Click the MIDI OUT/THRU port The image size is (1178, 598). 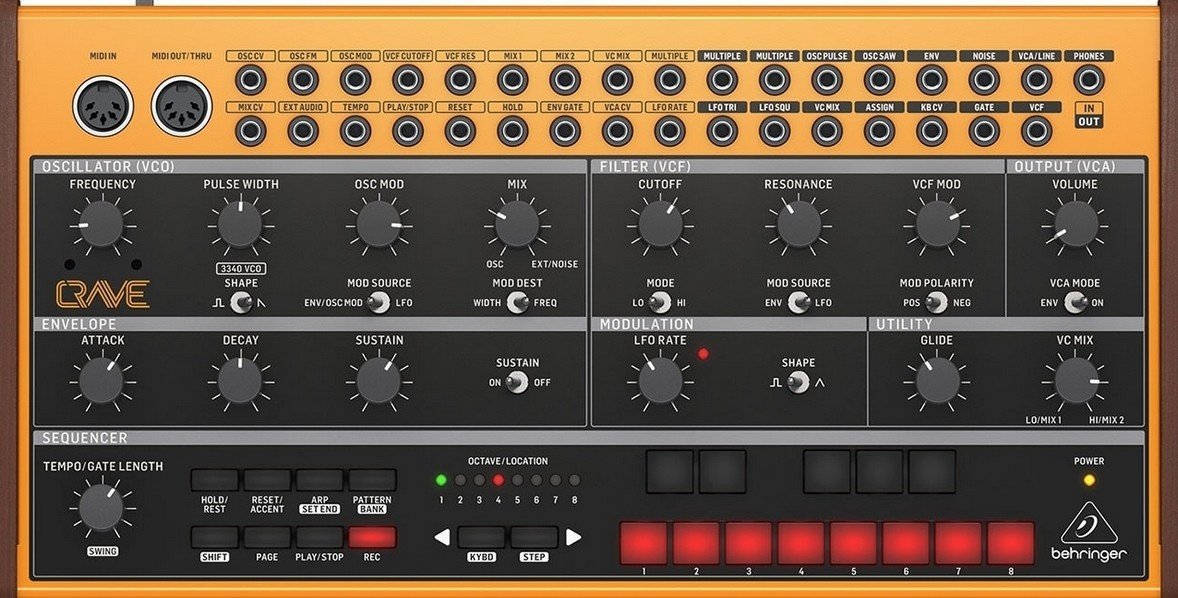[182, 106]
